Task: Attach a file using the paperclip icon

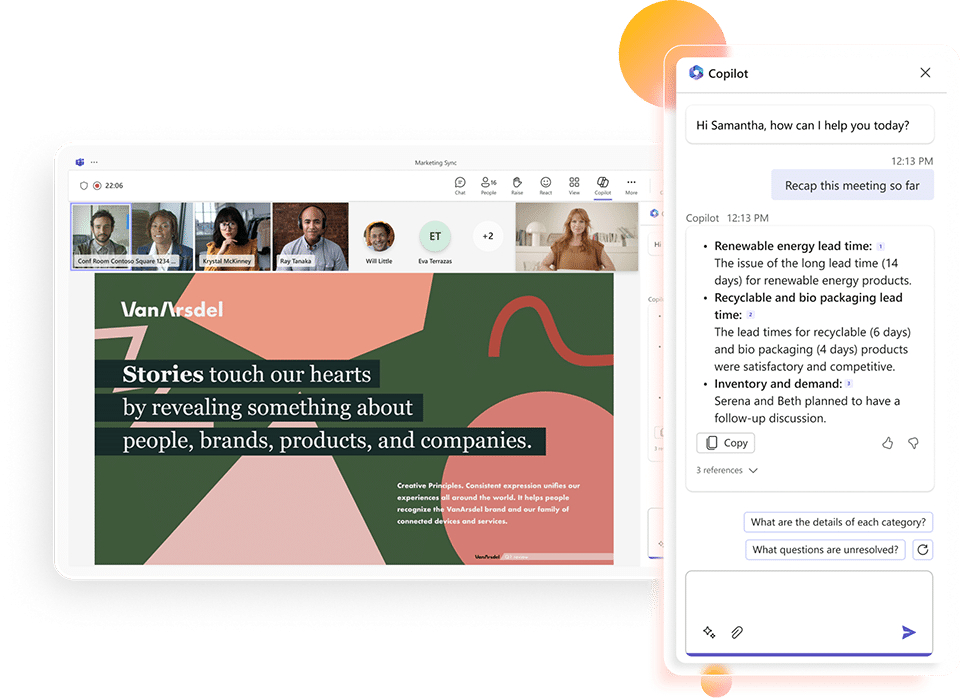Action: pos(737,632)
